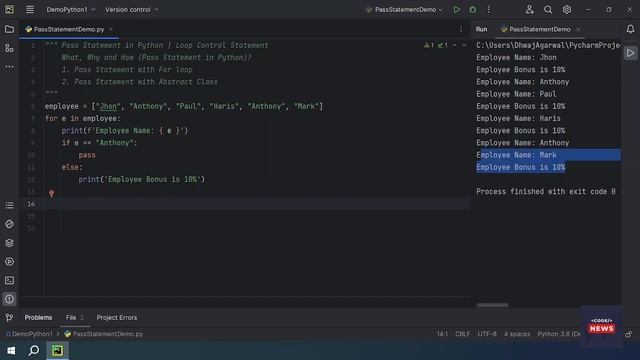Expand the Version control dropdown
Image resolution: width=640 pixels, height=360 pixels.
coord(131,9)
